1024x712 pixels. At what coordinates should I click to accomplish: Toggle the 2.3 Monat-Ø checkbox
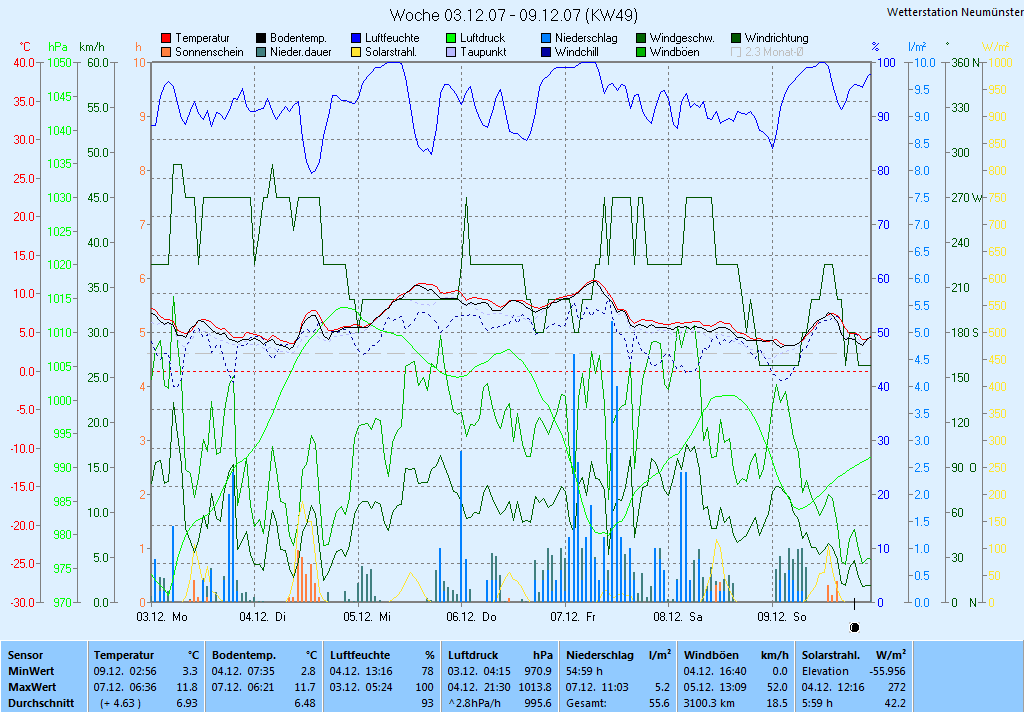pyautogui.click(x=737, y=52)
